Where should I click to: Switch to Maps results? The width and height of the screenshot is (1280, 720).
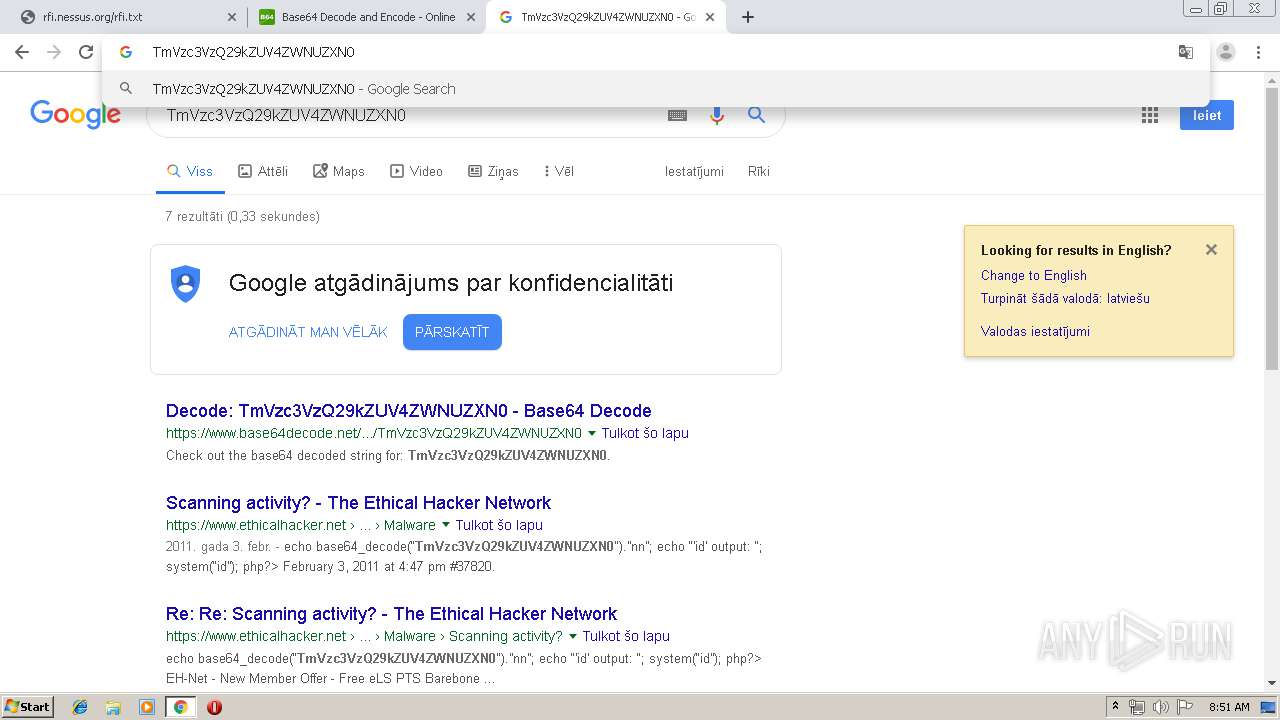[x=339, y=171]
